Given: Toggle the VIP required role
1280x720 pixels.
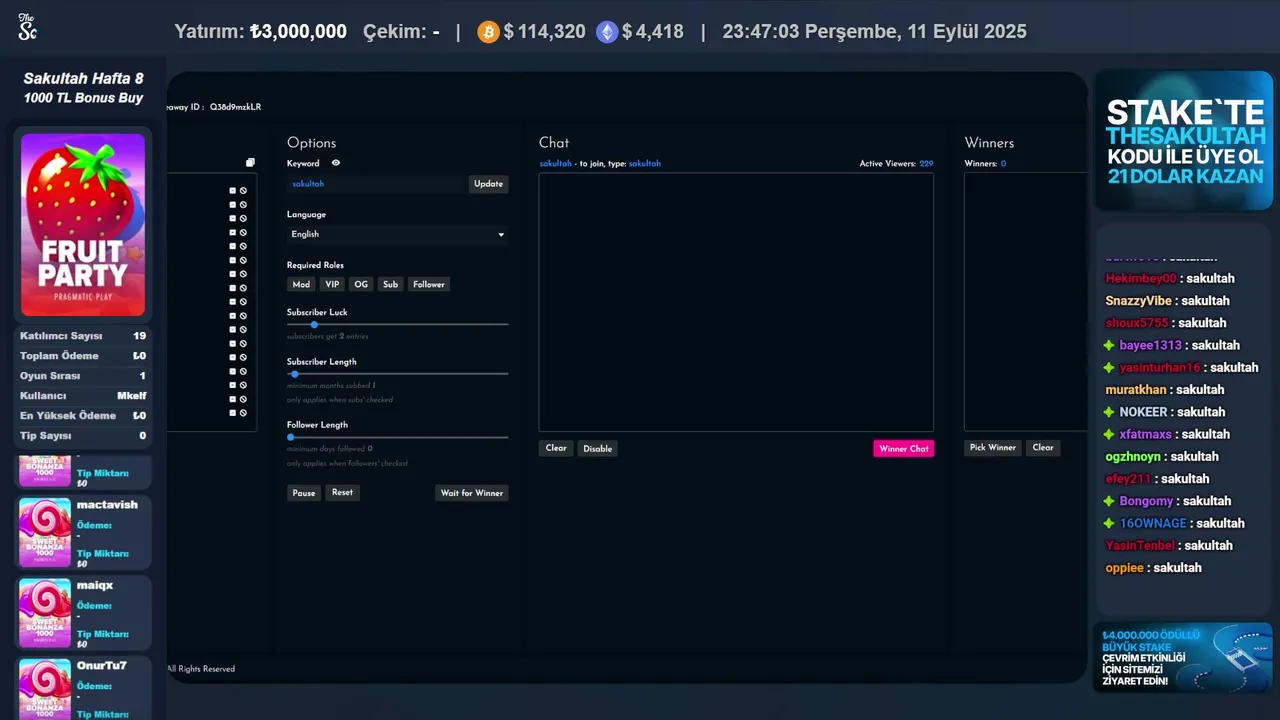Looking at the screenshot, I should tap(332, 284).
